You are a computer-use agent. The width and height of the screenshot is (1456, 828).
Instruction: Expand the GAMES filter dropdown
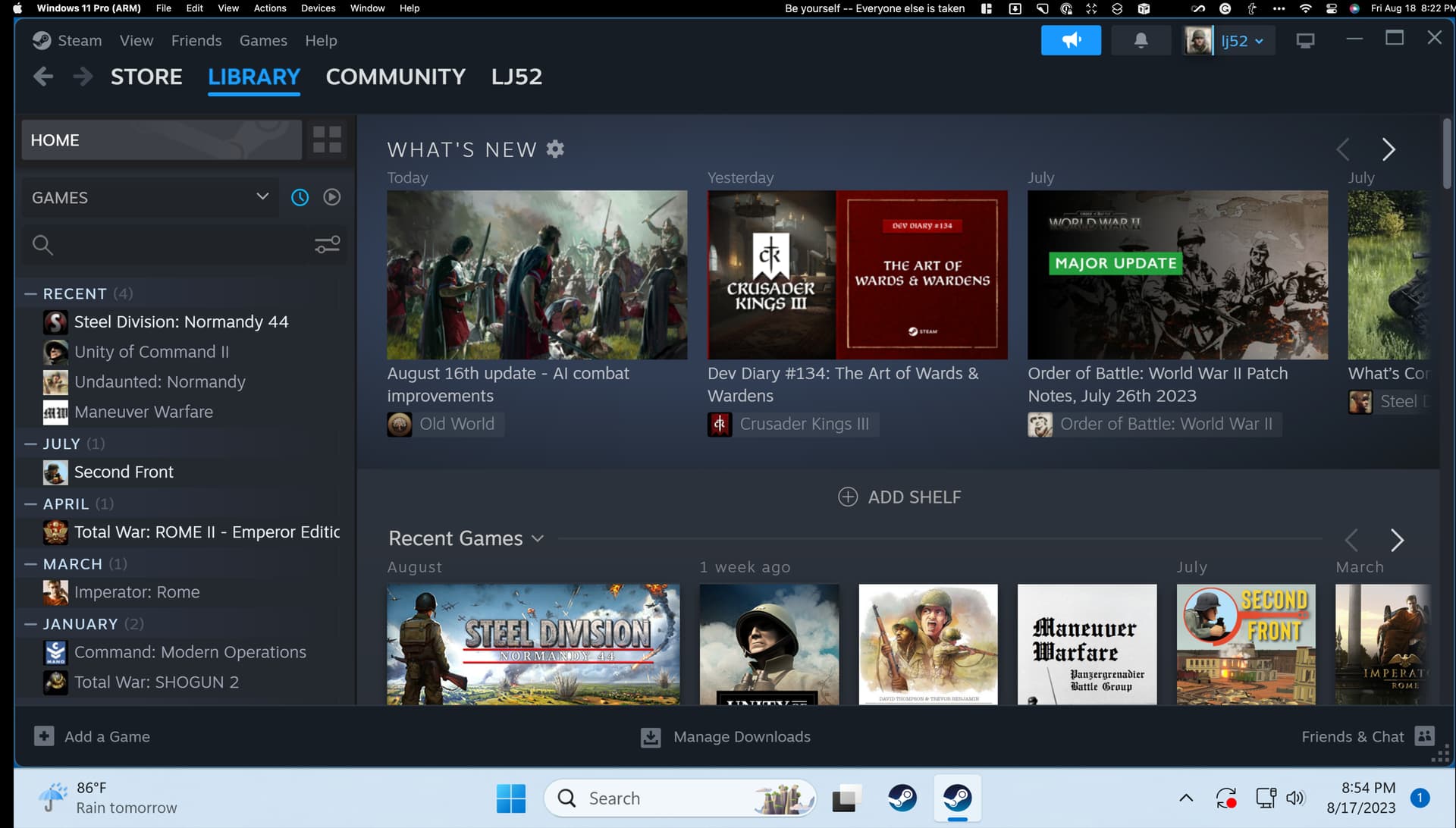tap(262, 197)
